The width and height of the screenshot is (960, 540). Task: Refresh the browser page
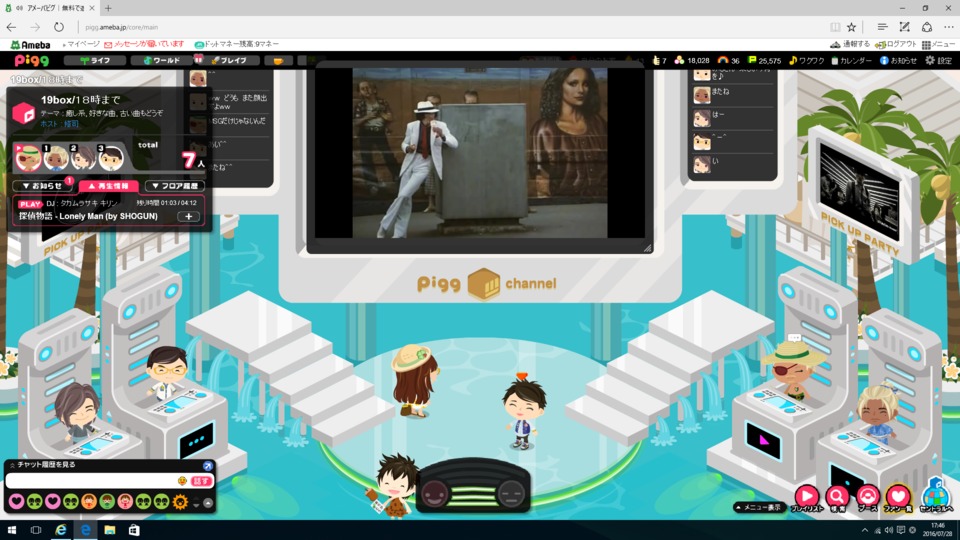coord(59,27)
